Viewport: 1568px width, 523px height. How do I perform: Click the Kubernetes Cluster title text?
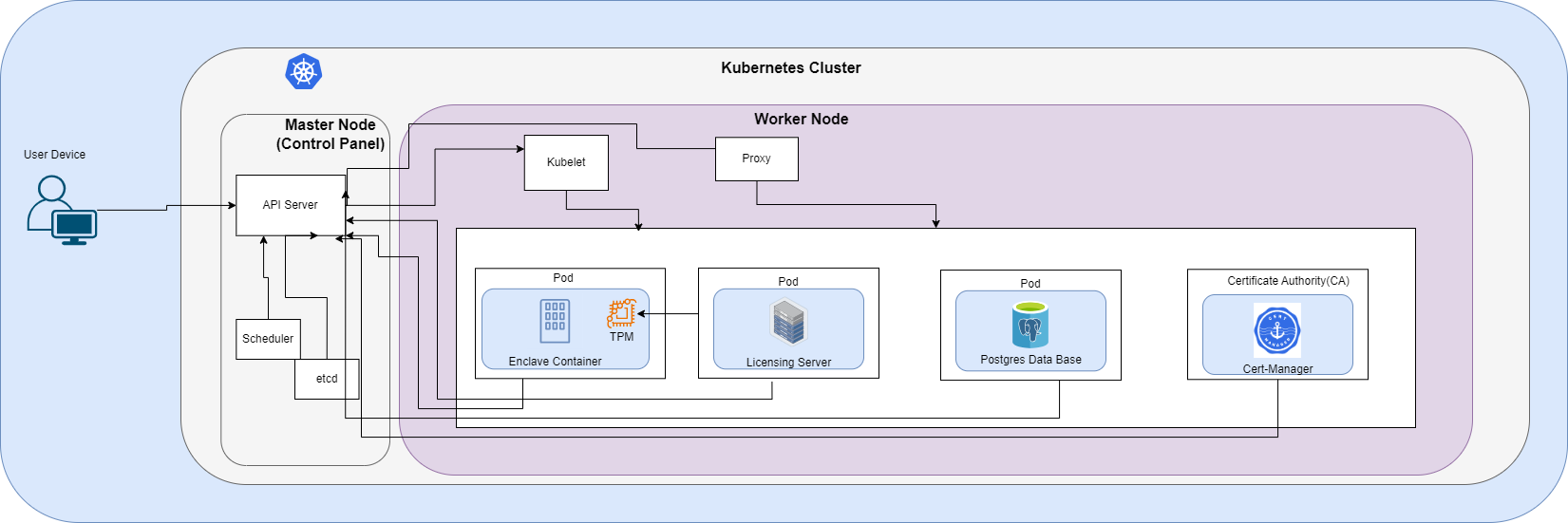[790, 68]
